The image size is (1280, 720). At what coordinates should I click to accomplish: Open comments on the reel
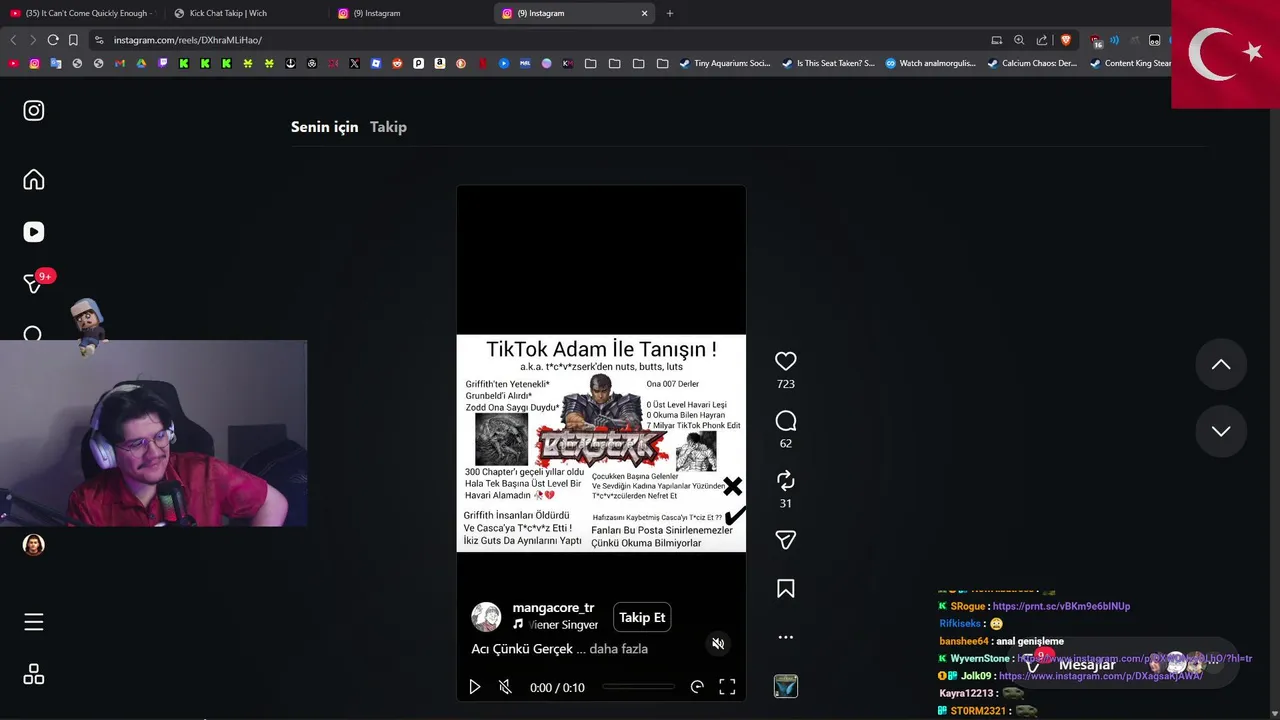(786, 421)
